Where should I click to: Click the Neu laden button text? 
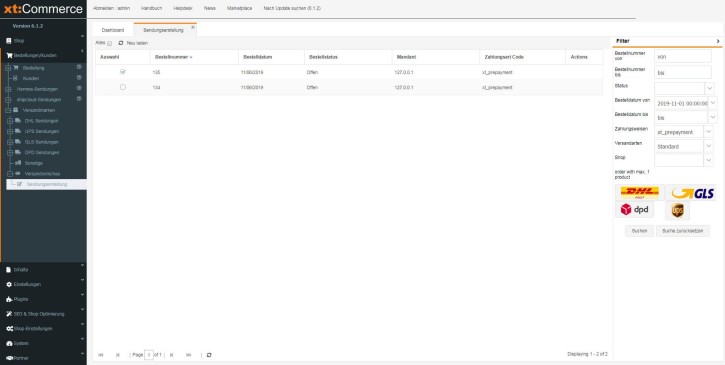137,43
